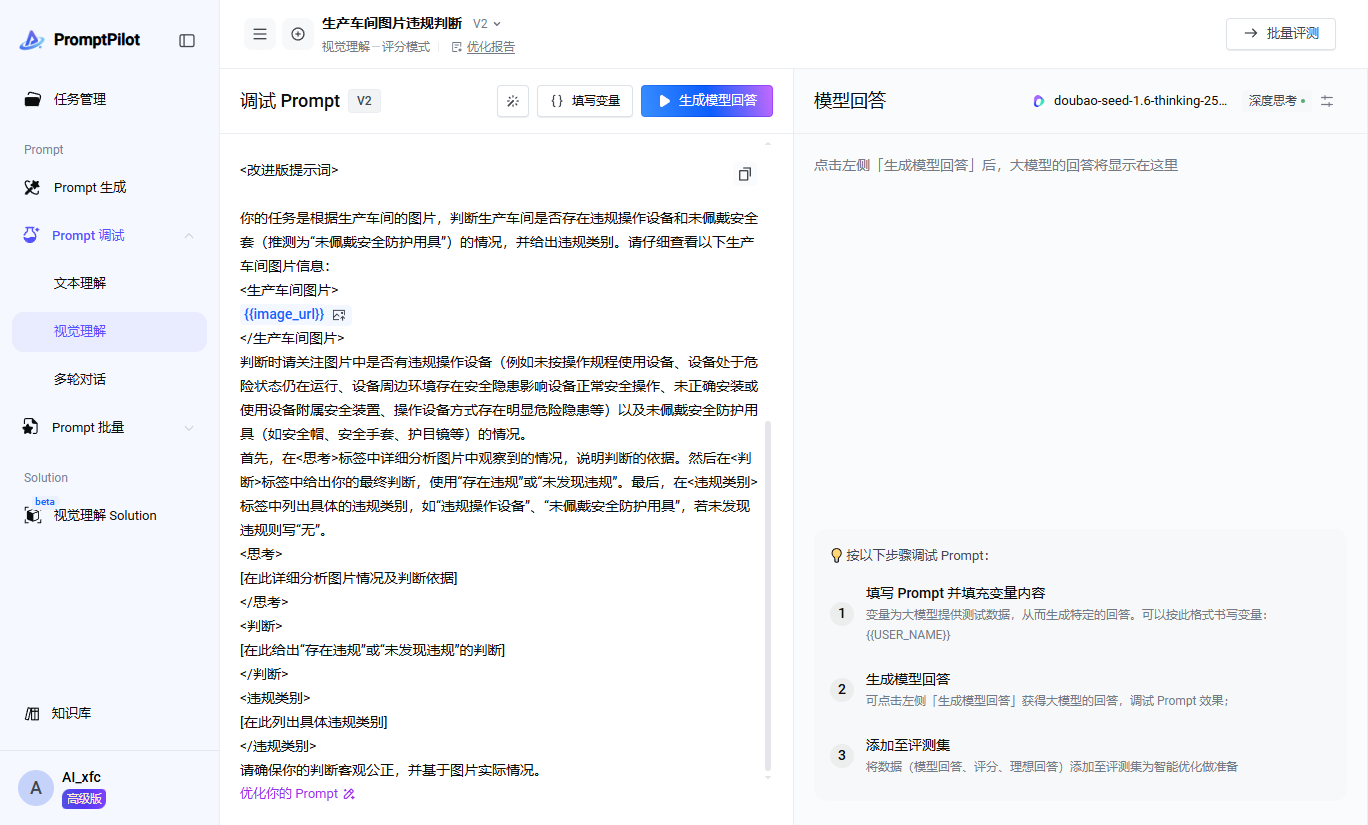
Task: Collapse the Prompt 调试 menu section
Action: pyautogui.click(x=189, y=236)
